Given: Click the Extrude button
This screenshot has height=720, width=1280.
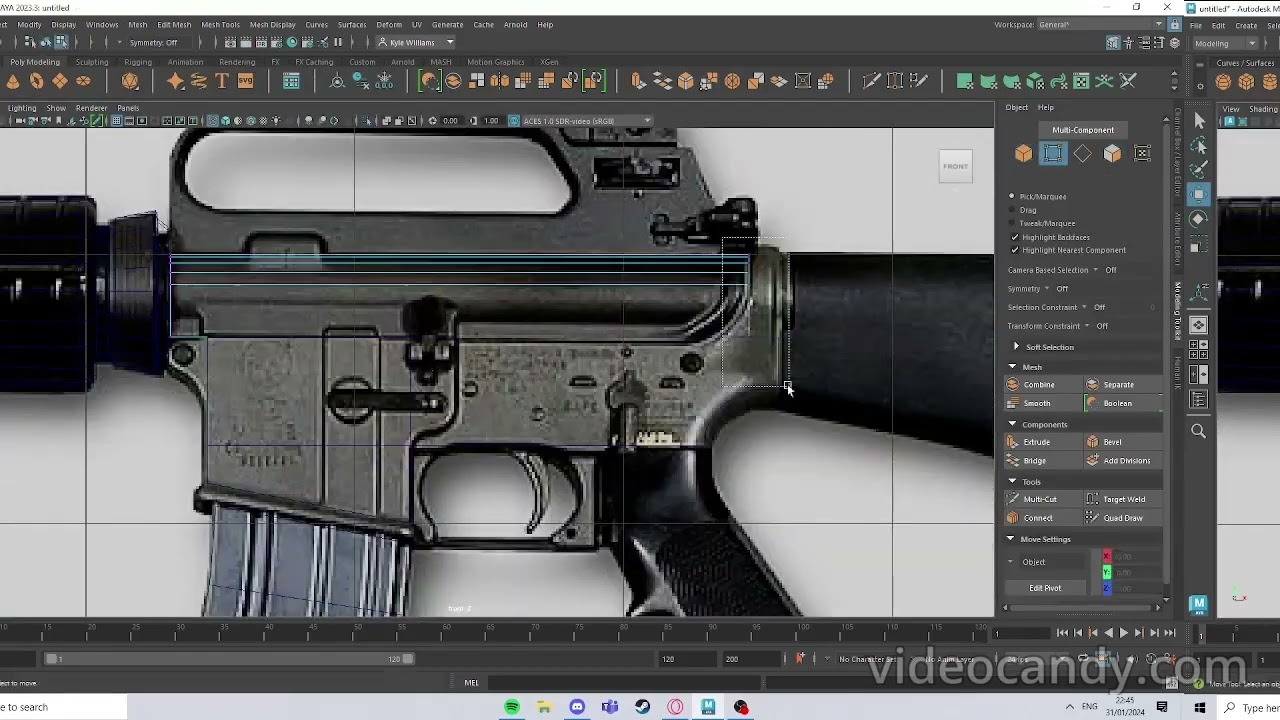Looking at the screenshot, I should tap(1041, 442).
